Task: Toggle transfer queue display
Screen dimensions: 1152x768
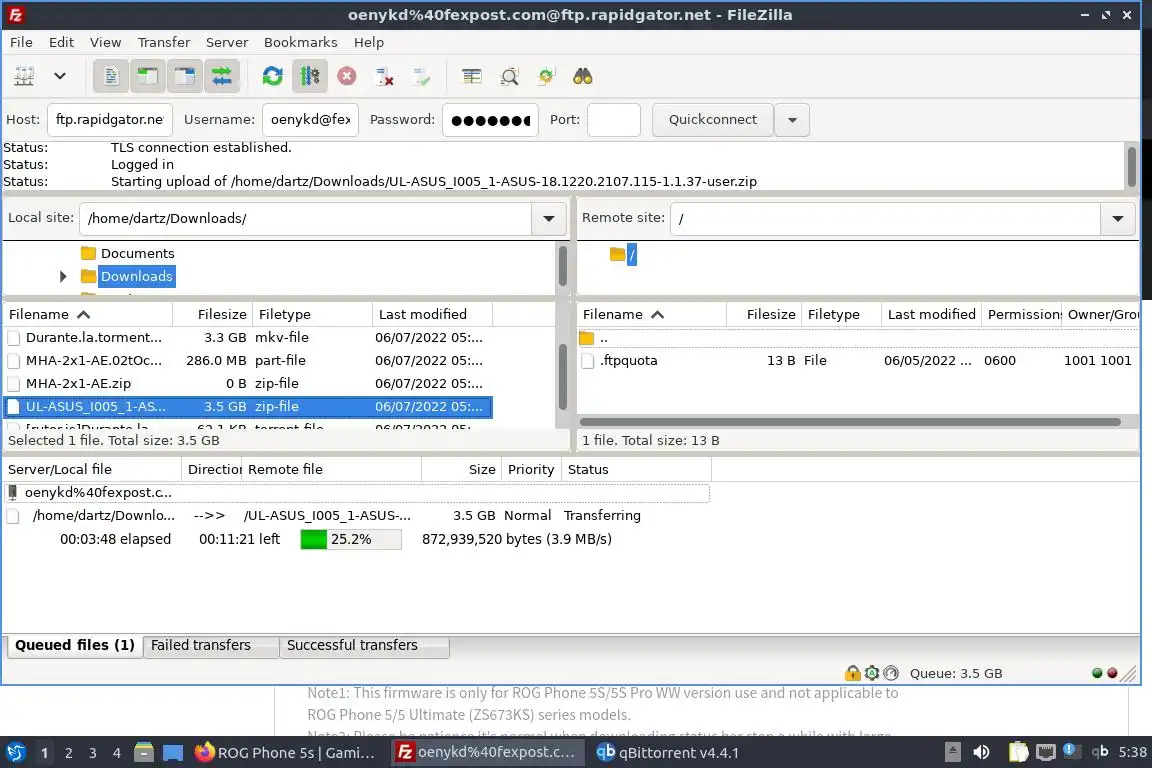Action: coord(221,76)
